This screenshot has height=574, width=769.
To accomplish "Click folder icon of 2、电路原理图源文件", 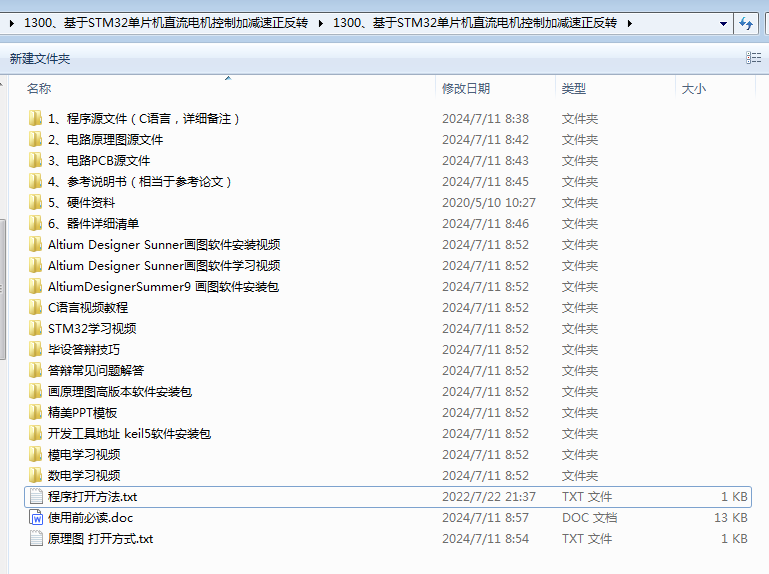I will point(35,139).
